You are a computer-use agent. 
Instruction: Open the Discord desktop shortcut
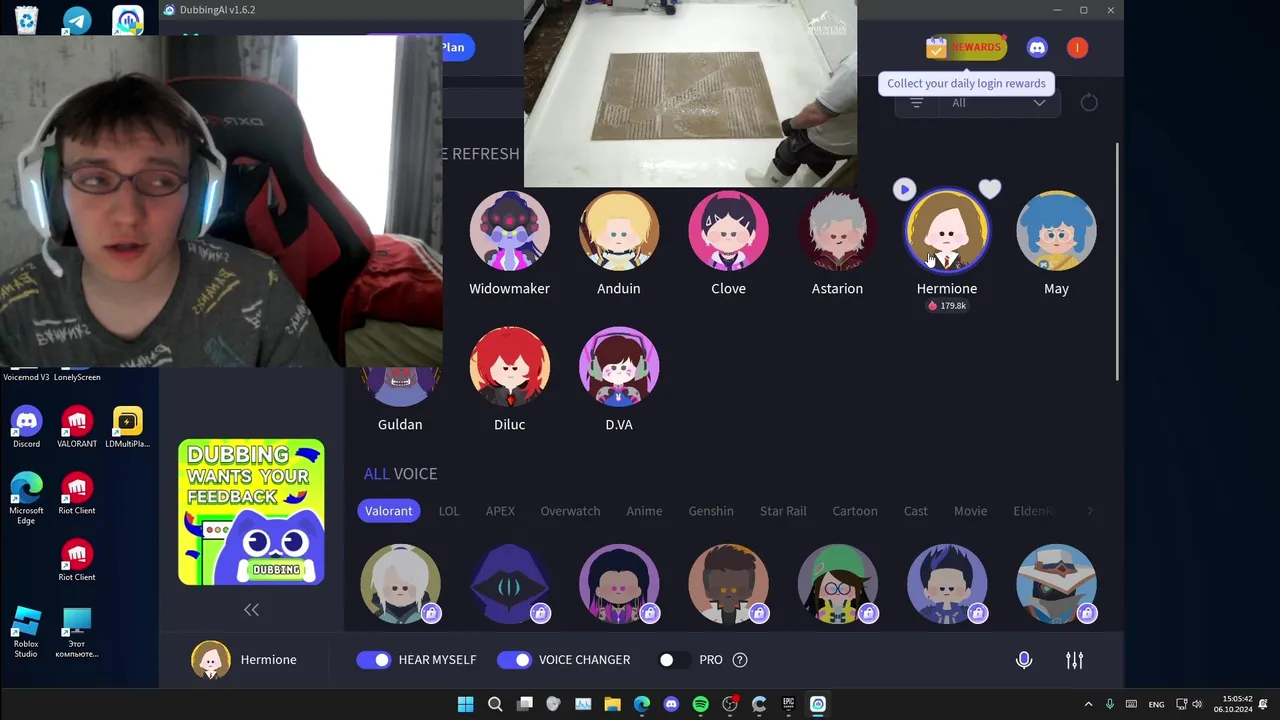tap(26, 428)
